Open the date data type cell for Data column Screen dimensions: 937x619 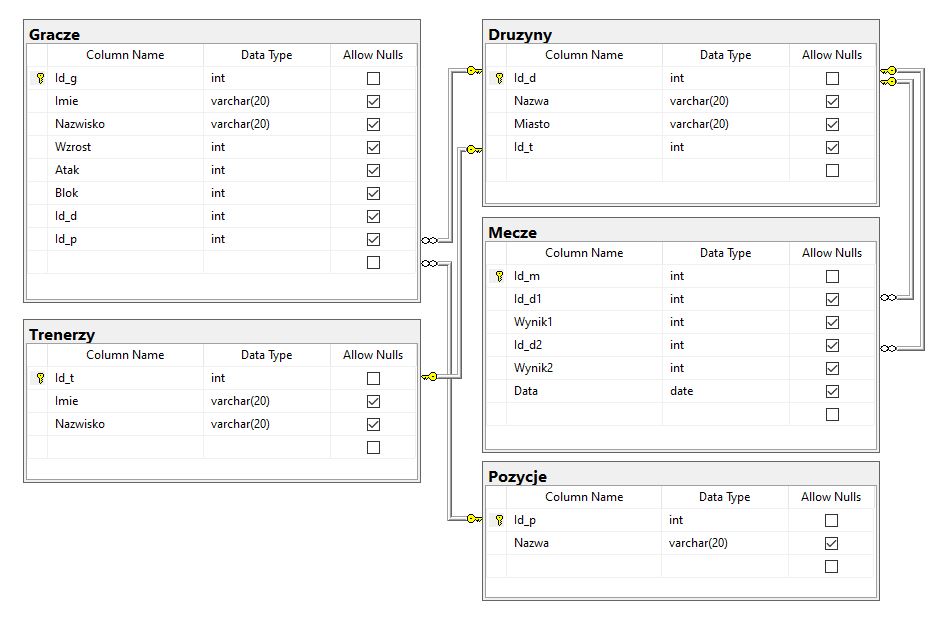(725, 391)
